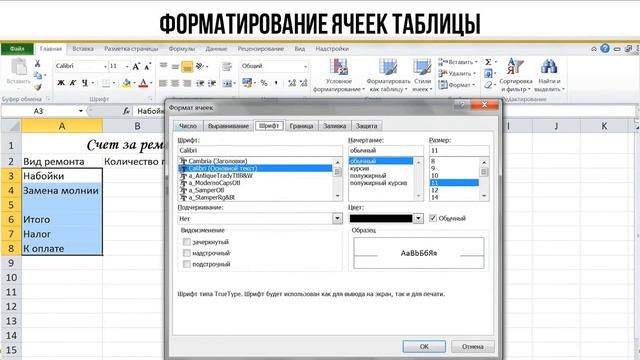This screenshot has width=640, height=360.
Task: Open the Цвет color dropdown arrow
Action: click(x=418, y=218)
